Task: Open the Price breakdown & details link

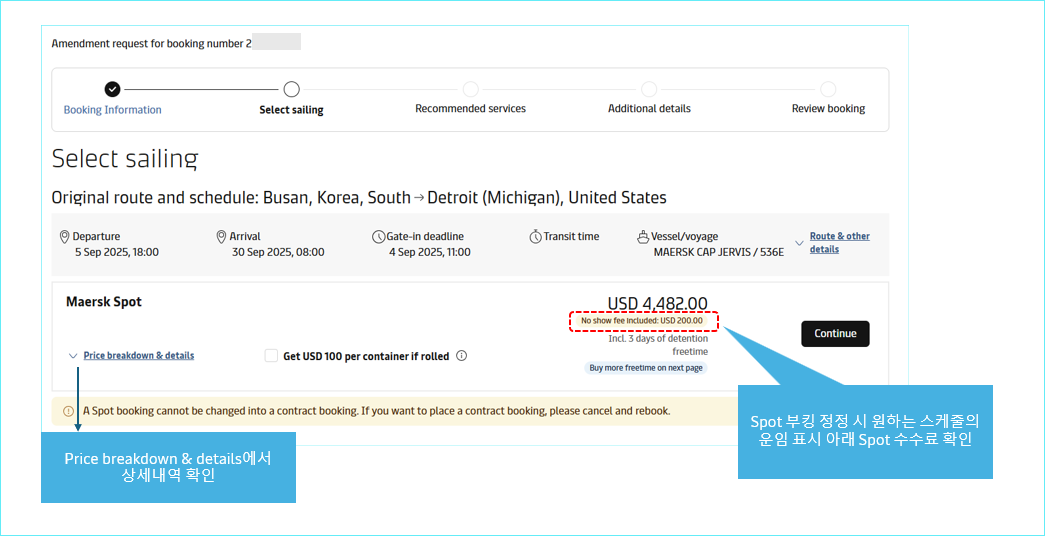Action: click(139, 356)
